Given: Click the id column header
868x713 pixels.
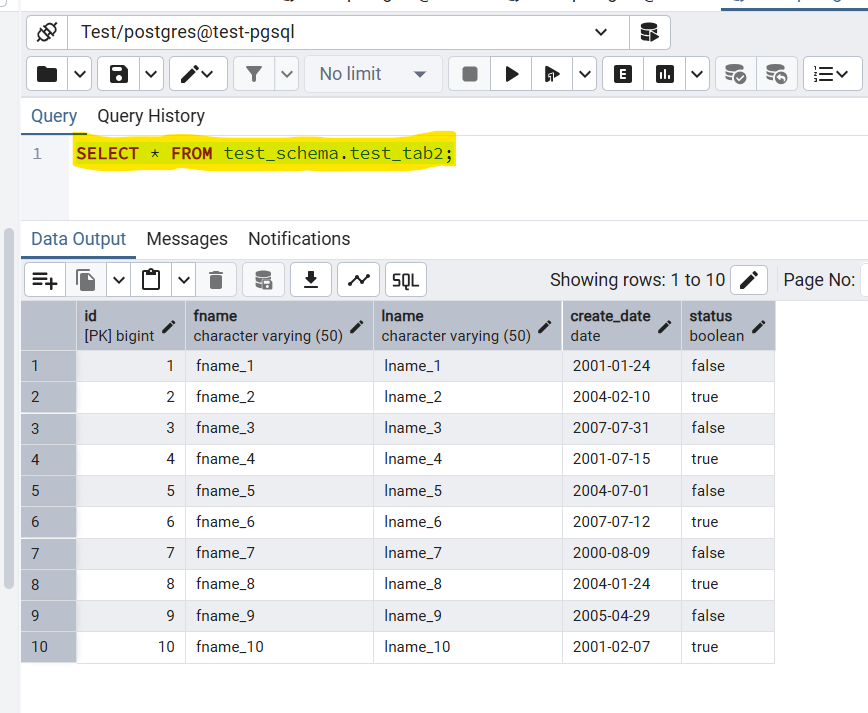Looking at the screenshot, I should click(x=131, y=326).
